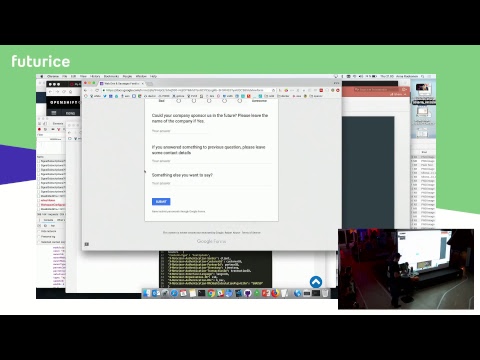Open the Bookmarks menu in menu bar
The width and height of the screenshot is (480, 360).
pyautogui.click(x=111, y=76)
